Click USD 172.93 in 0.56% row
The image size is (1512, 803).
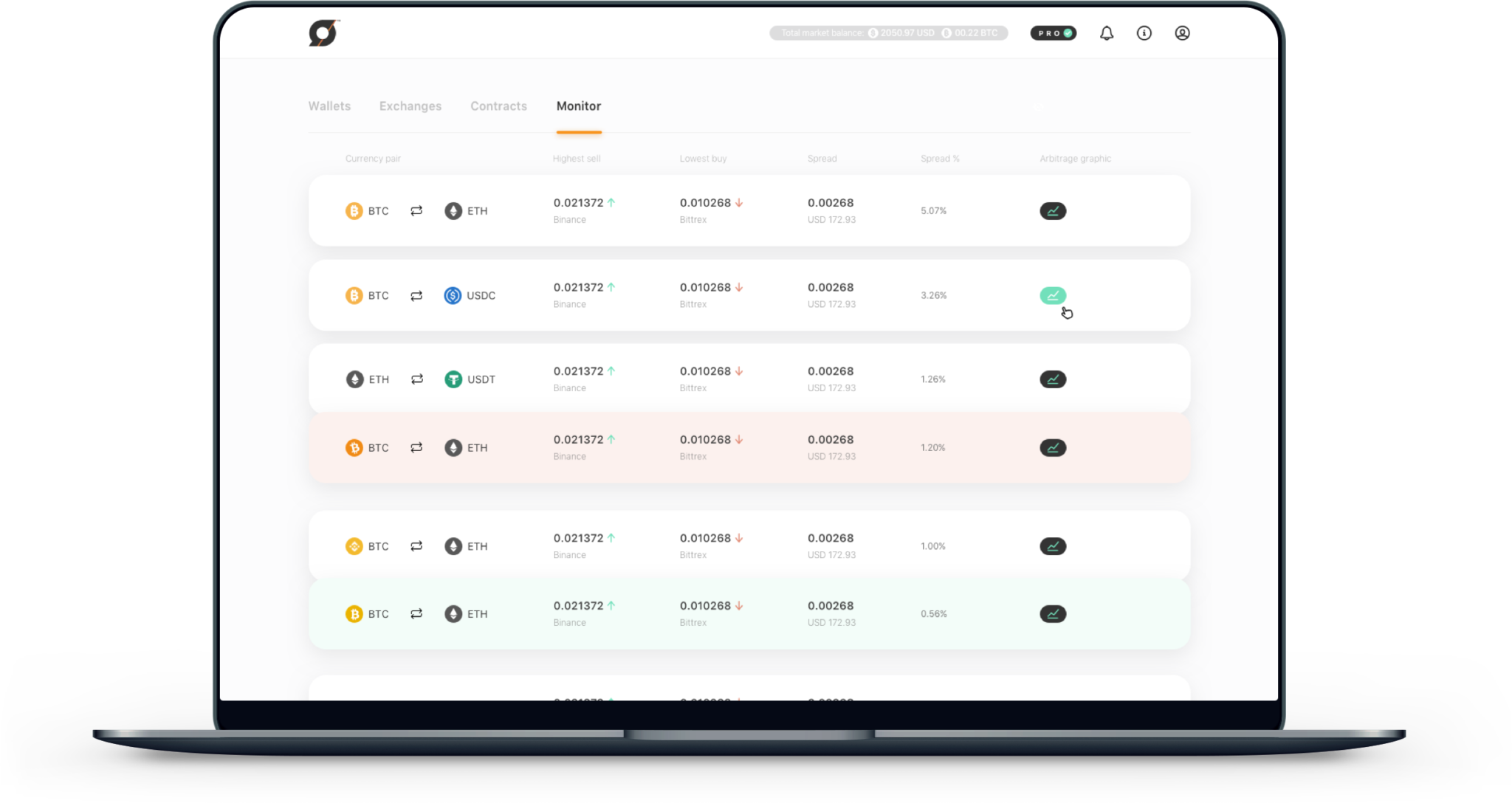coord(831,623)
